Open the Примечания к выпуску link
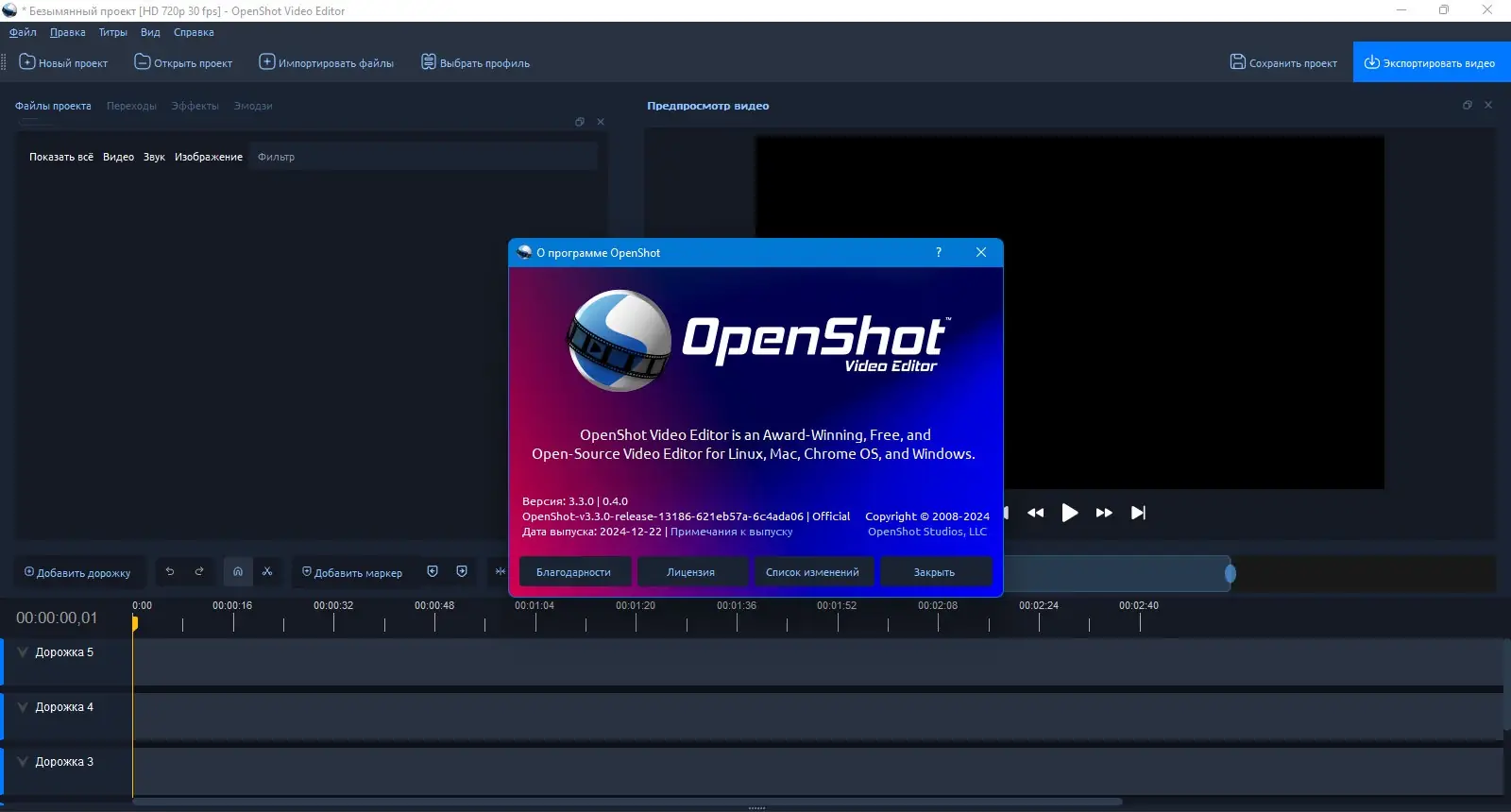 pyautogui.click(x=732, y=532)
